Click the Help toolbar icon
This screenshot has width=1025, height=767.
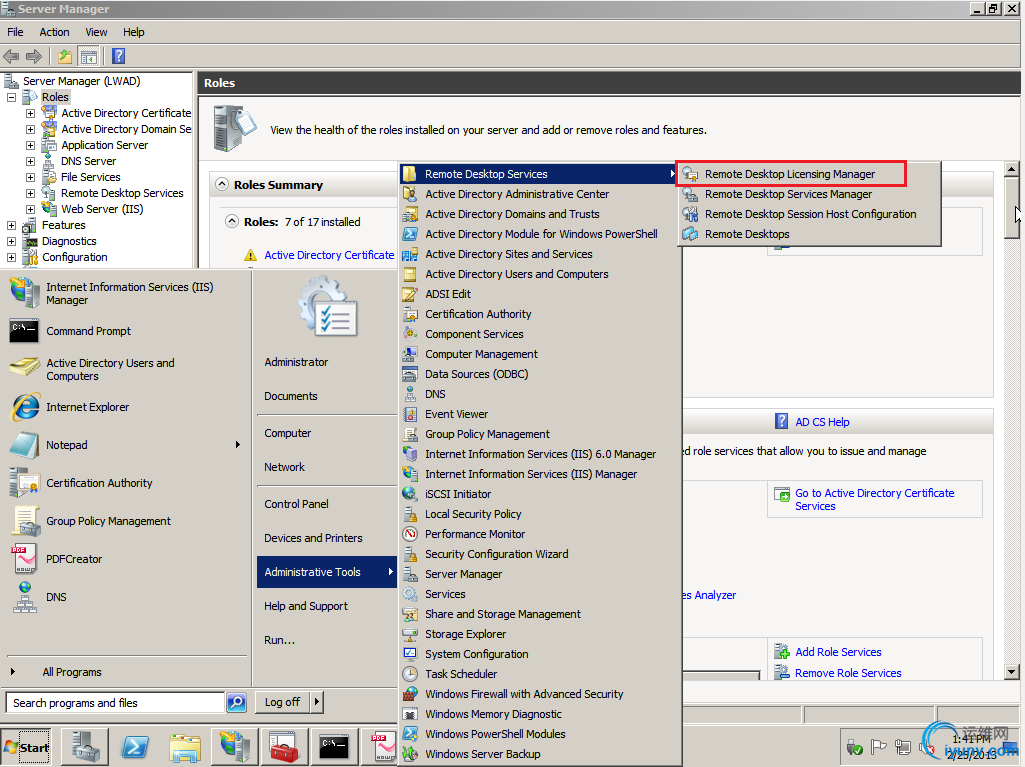[x=118, y=57]
